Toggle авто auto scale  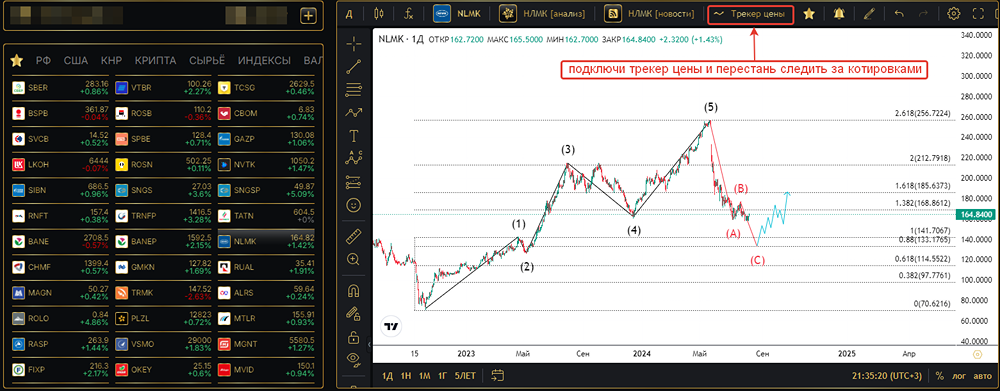tap(982, 376)
